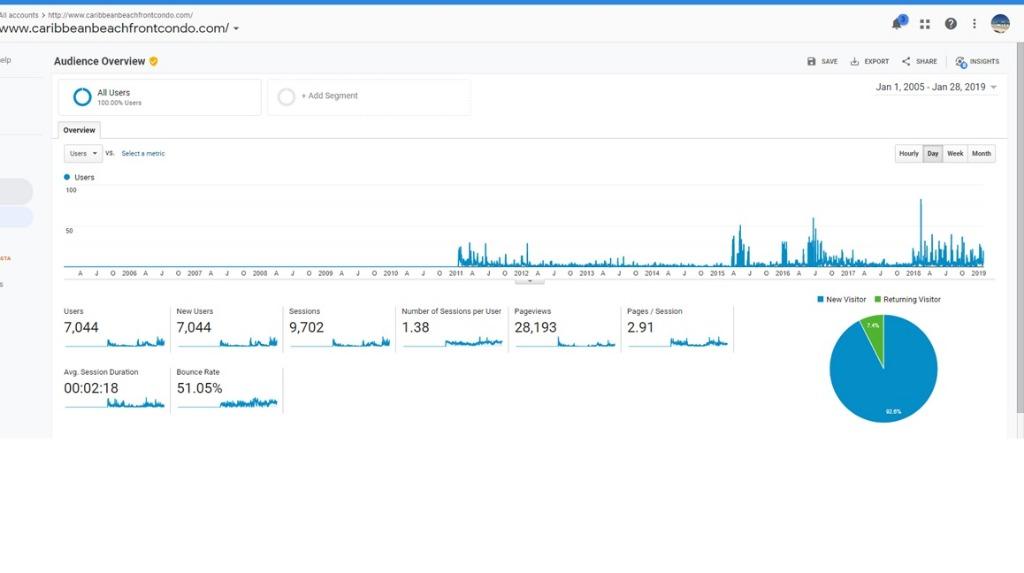This screenshot has height=573, width=1024.
Task: Open the Users metric dropdown
Action: (83, 154)
